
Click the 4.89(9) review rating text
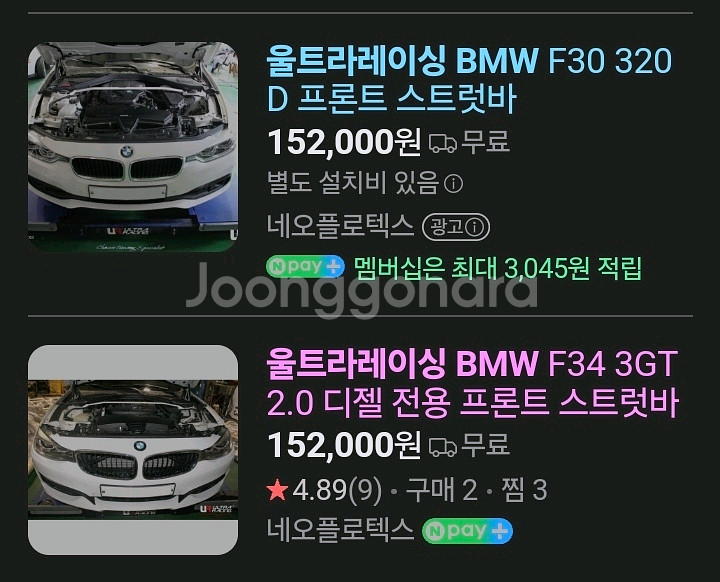(337, 490)
